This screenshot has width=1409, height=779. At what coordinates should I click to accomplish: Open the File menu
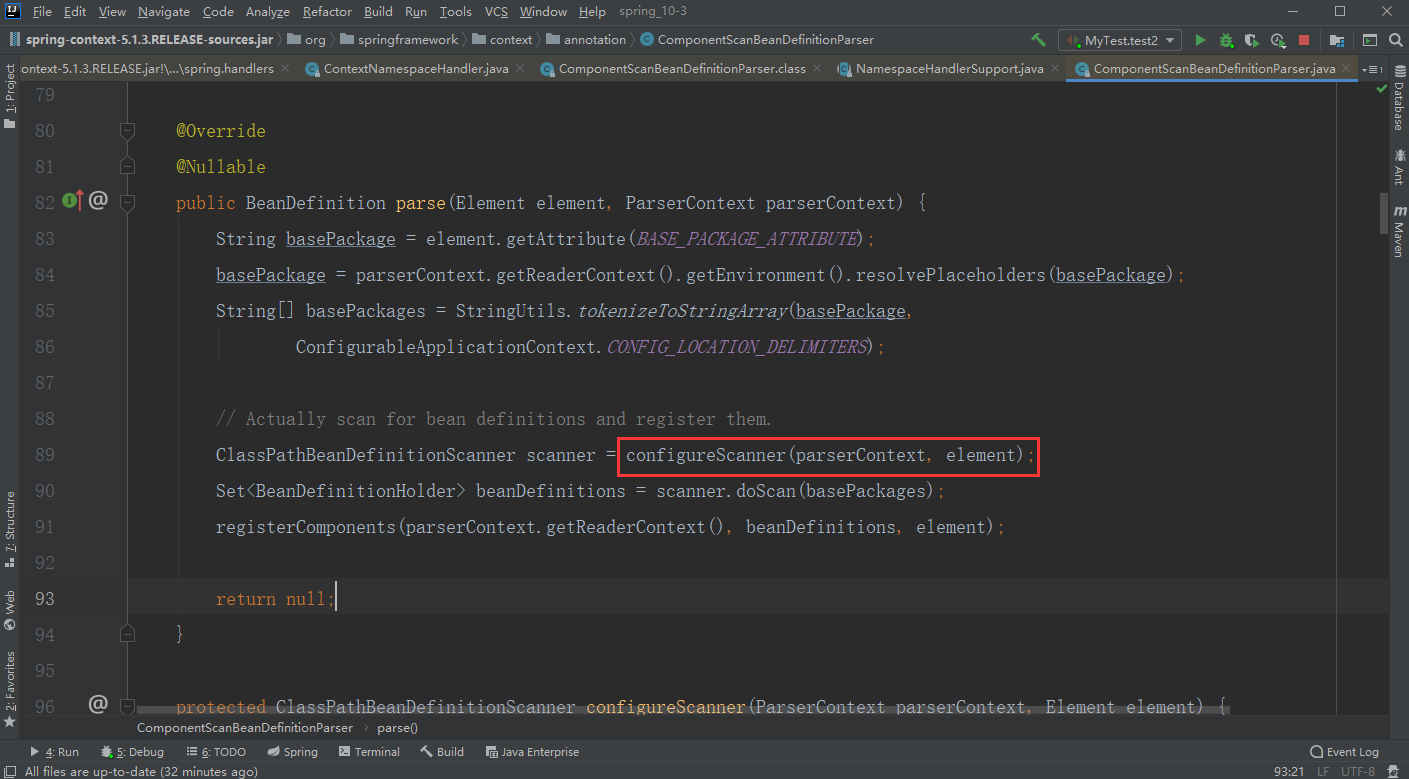(42, 11)
